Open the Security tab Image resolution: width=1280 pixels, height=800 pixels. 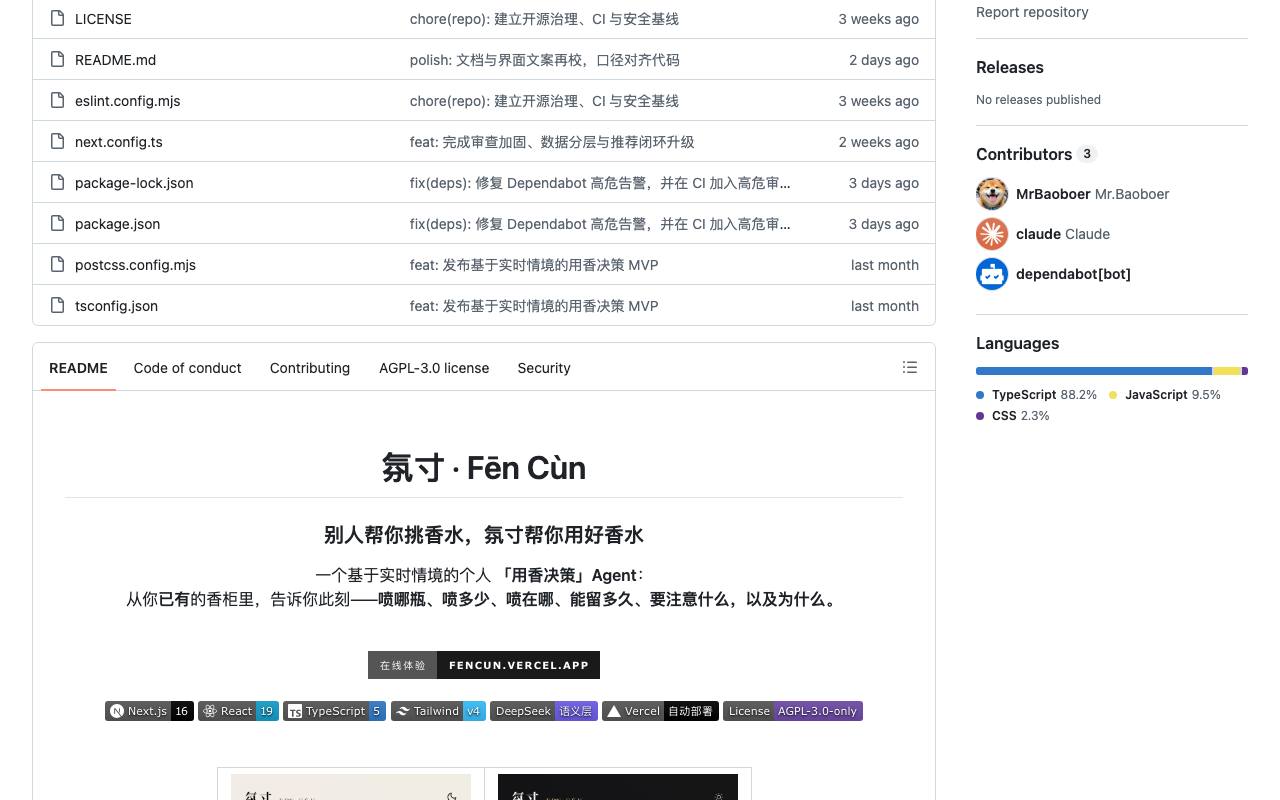[544, 368]
